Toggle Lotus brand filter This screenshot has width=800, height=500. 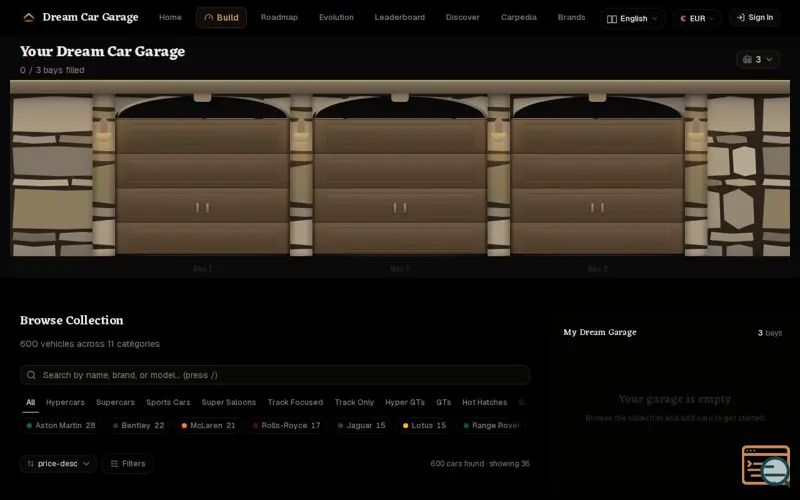tap(424, 426)
